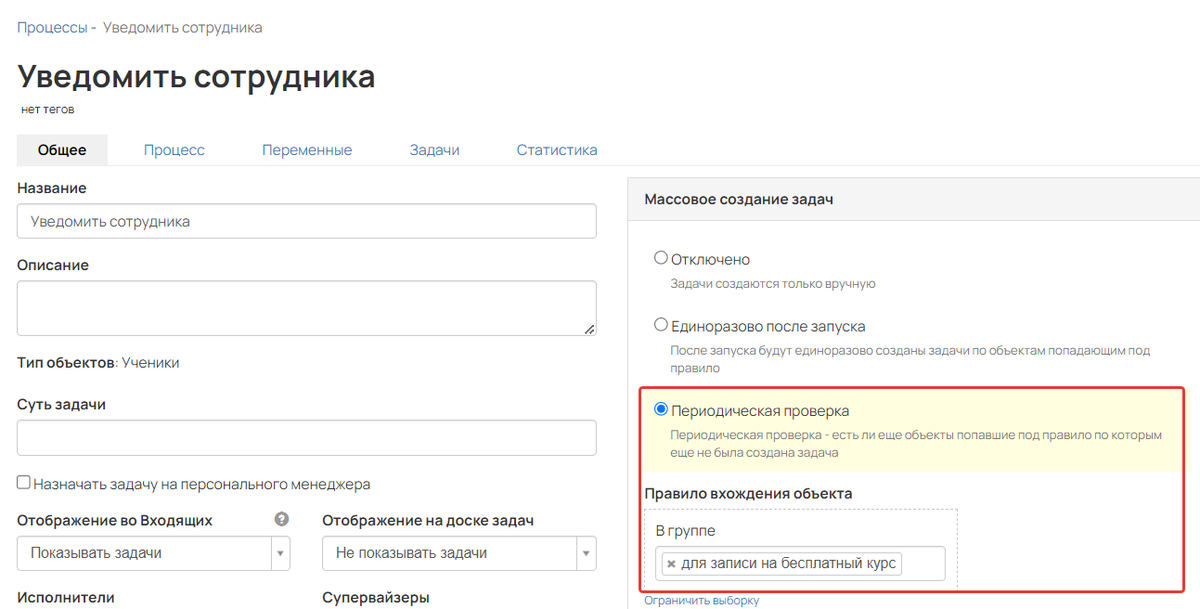This screenshot has height=609, width=1200.
Task: Select the Отключено radio option
Action: coord(660,258)
